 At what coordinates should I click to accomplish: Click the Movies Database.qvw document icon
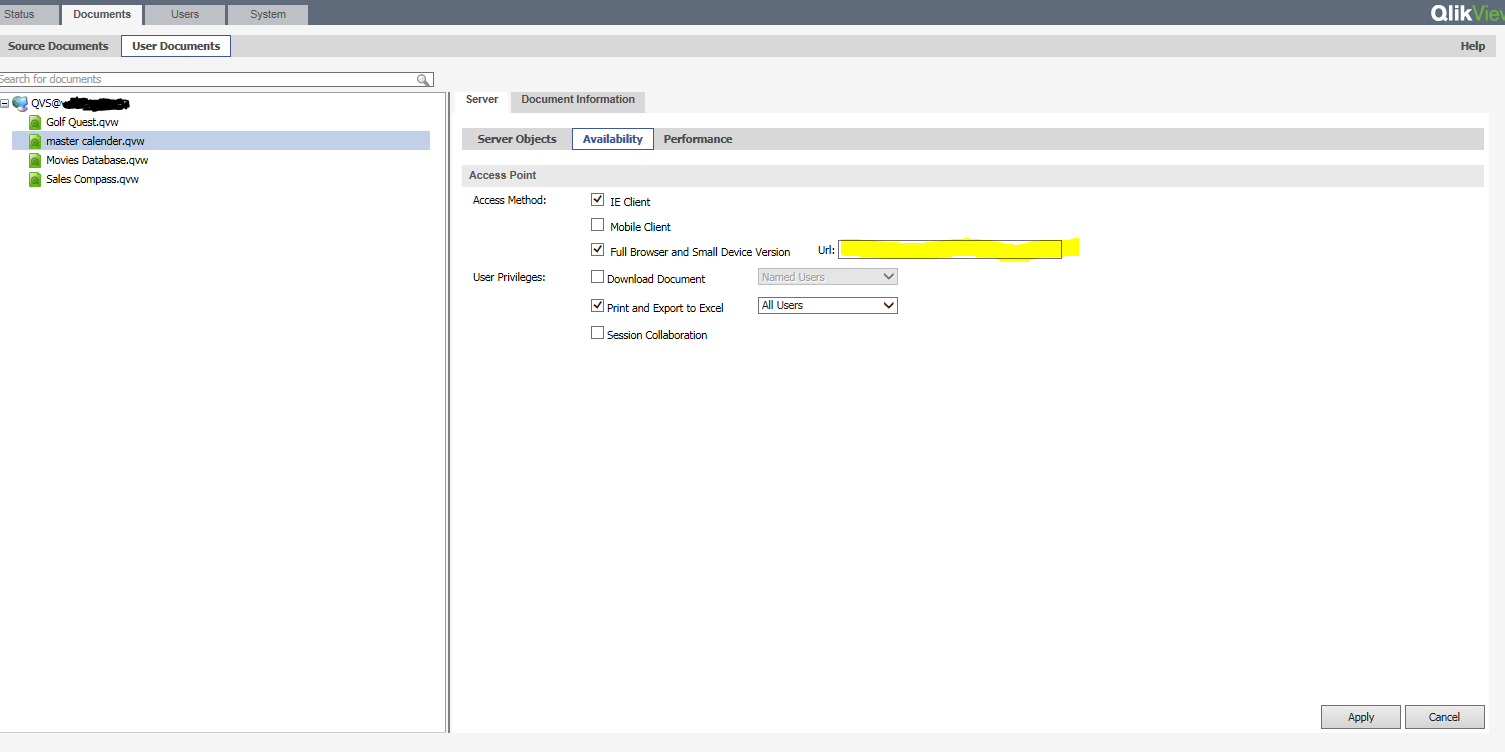coord(35,160)
